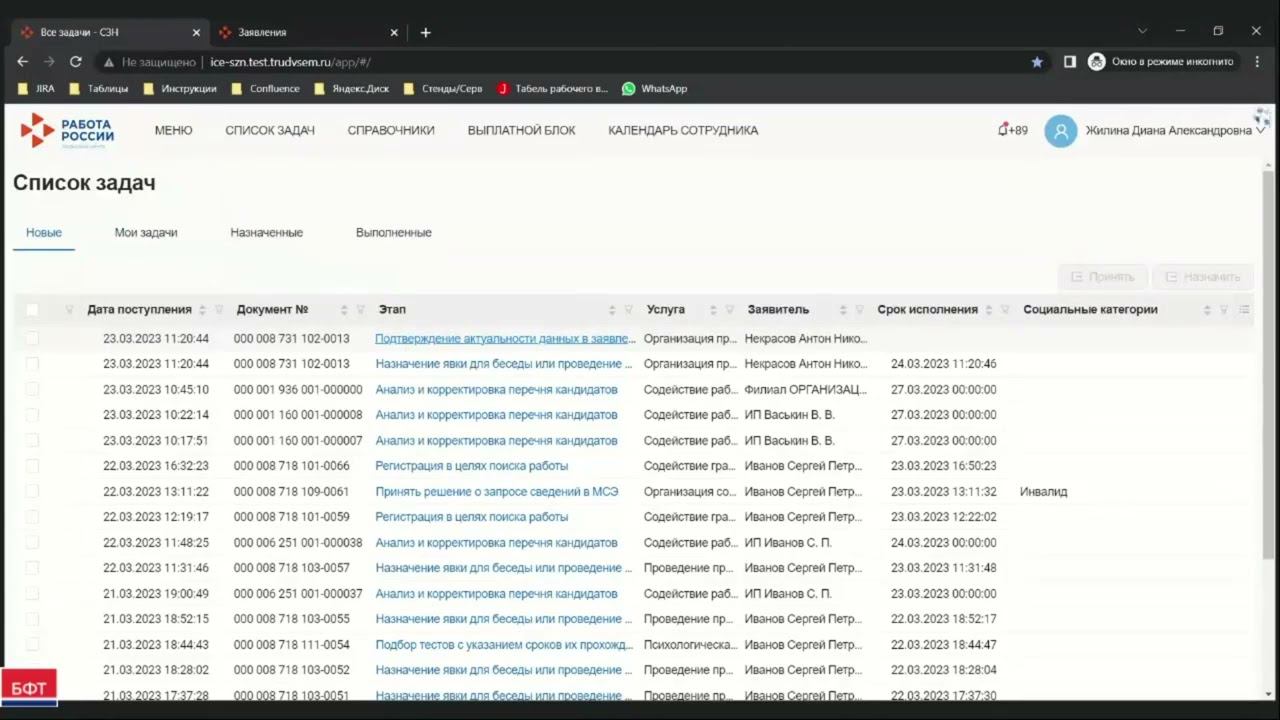Screen dimensions: 1280x720
Task: Click the browser address bar URL
Action: pyautogui.click(x=290, y=62)
